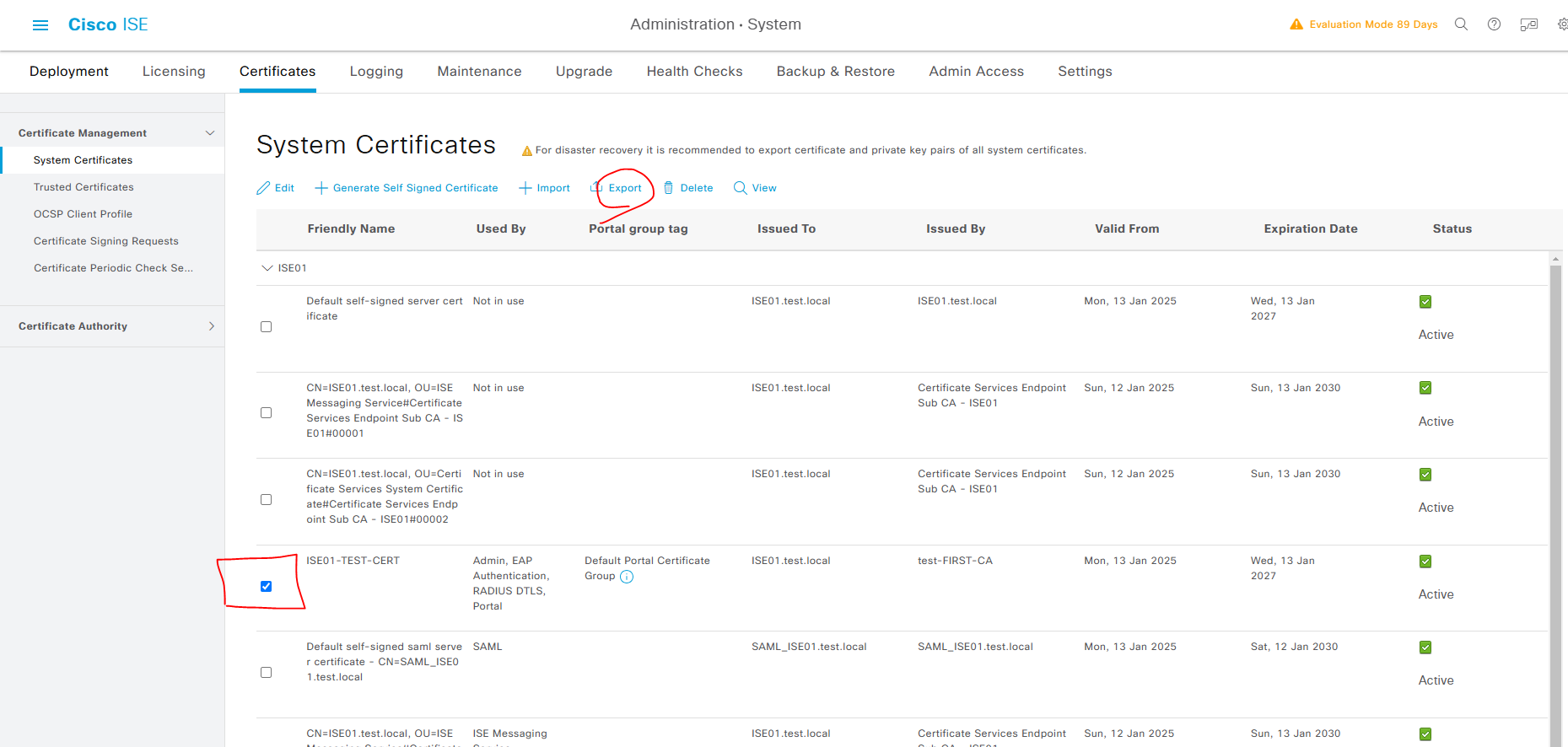Click the interactive help screen icon in header
Image resolution: width=1568 pixels, height=747 pixels.
(x=1528, y=24)
